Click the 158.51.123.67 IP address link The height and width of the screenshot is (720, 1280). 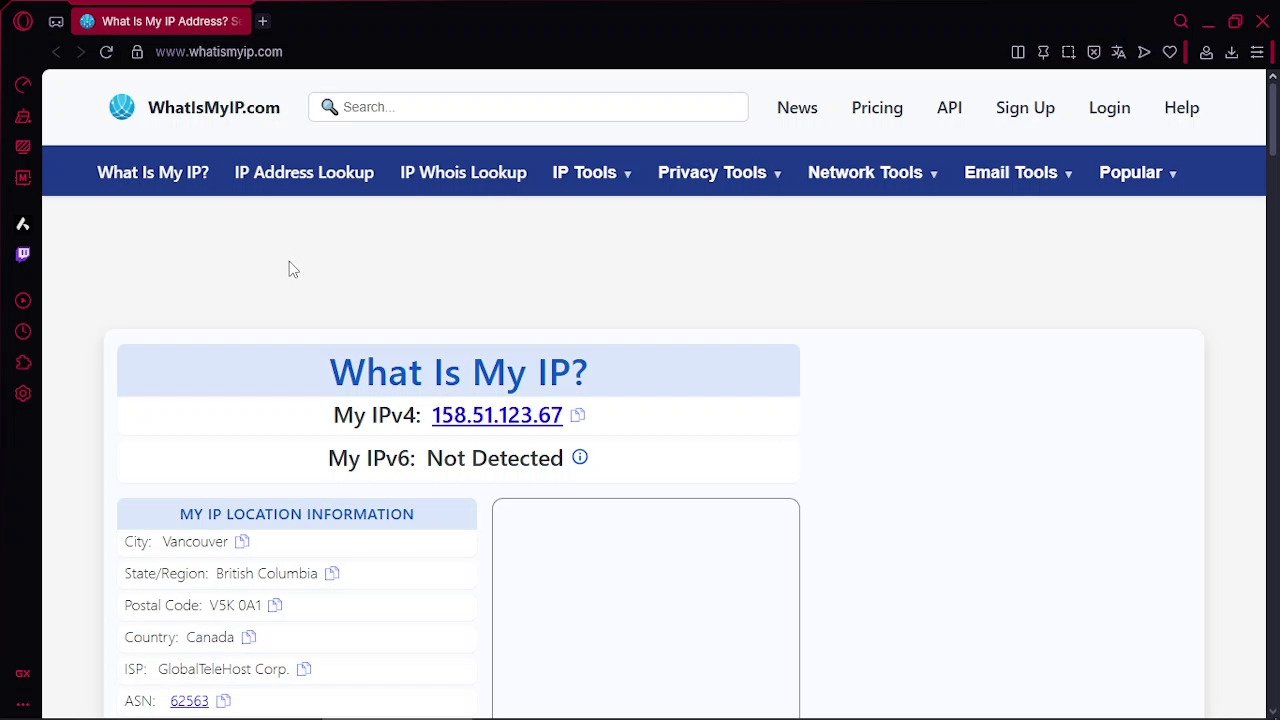click(497, 415)
